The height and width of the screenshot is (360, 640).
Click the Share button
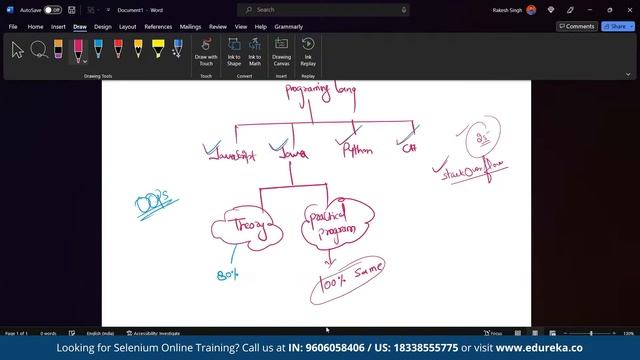[615, 26]
